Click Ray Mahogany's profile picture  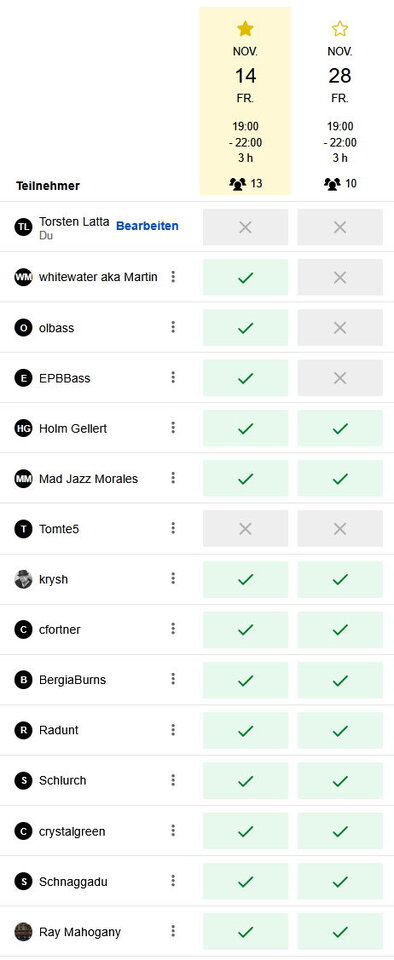click(23, 932)
